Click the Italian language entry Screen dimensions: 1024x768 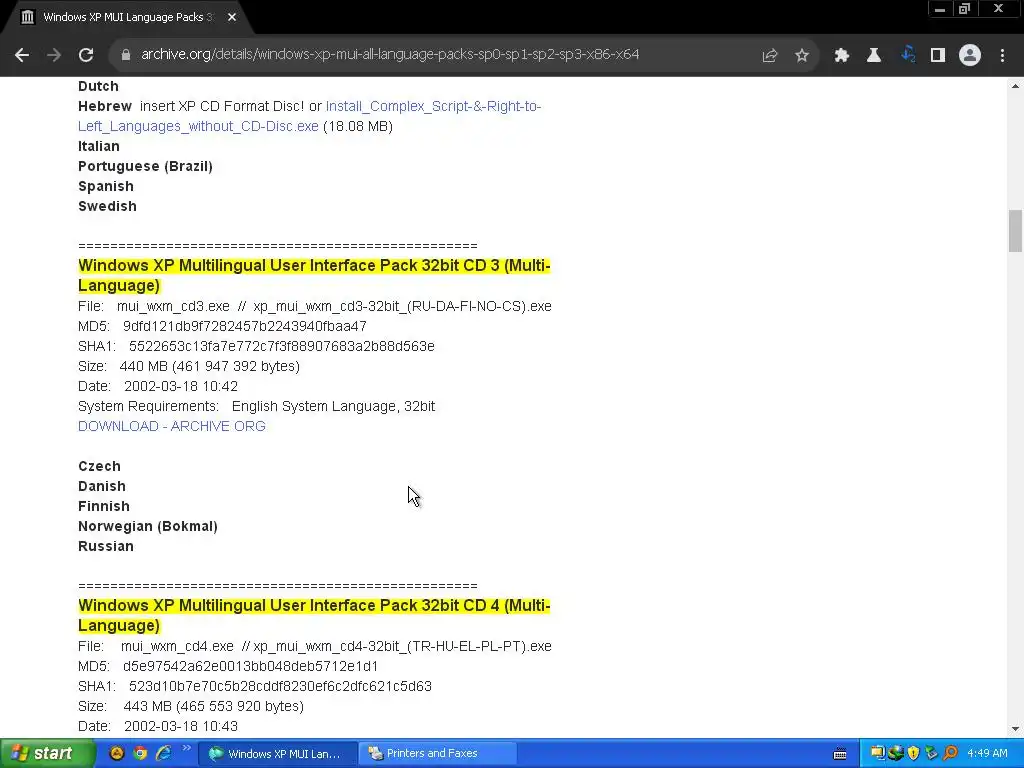(x=99, y=146)
